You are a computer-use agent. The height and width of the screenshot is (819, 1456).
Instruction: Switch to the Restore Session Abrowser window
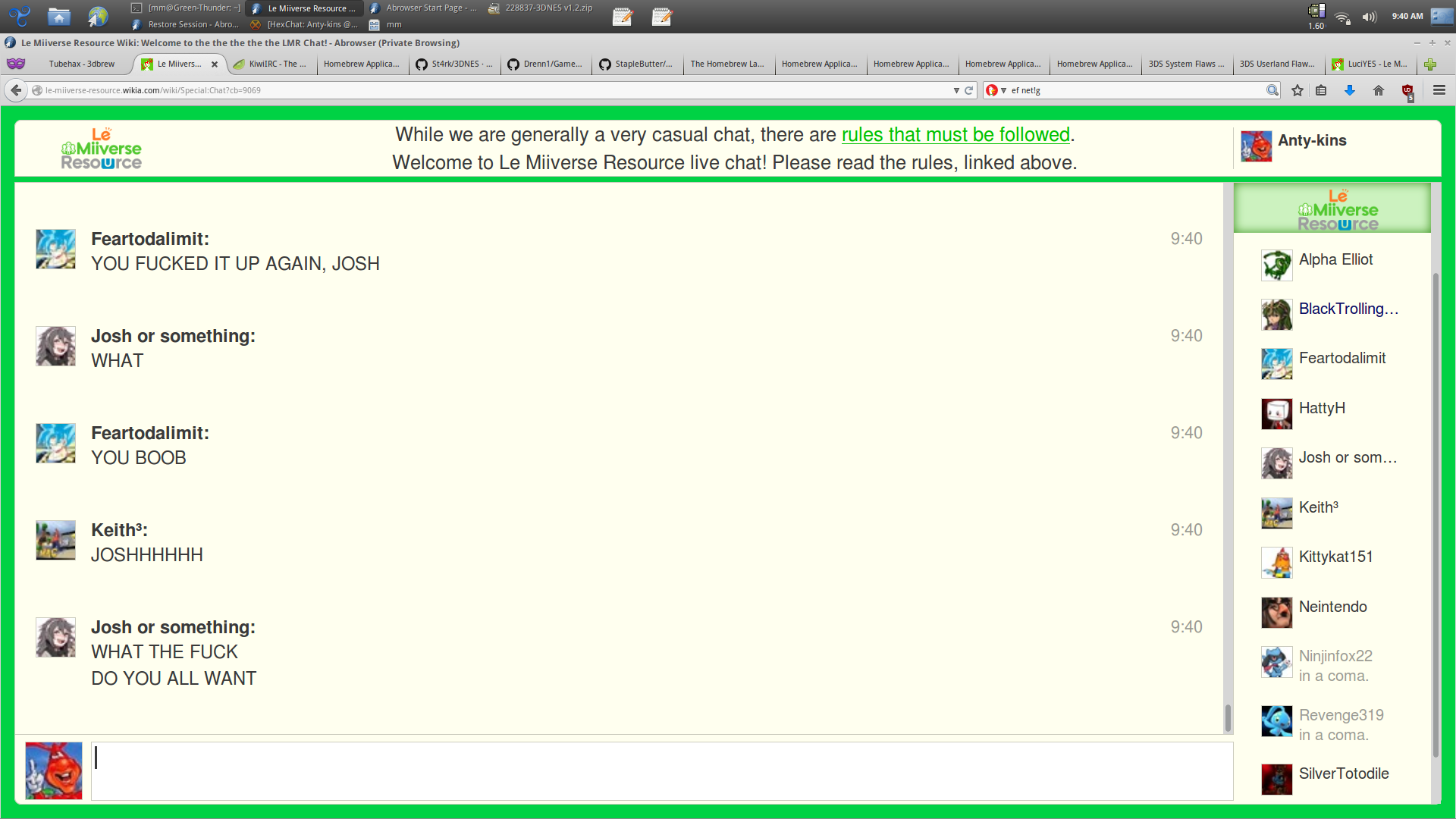[187, 24]
